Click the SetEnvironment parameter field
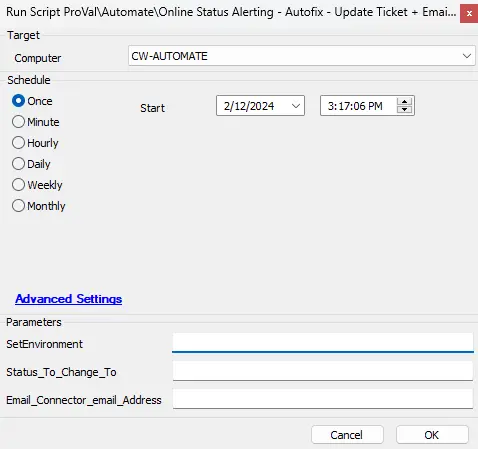The width and height of the screenshot is (478, 449). click(x=323, y=342)
